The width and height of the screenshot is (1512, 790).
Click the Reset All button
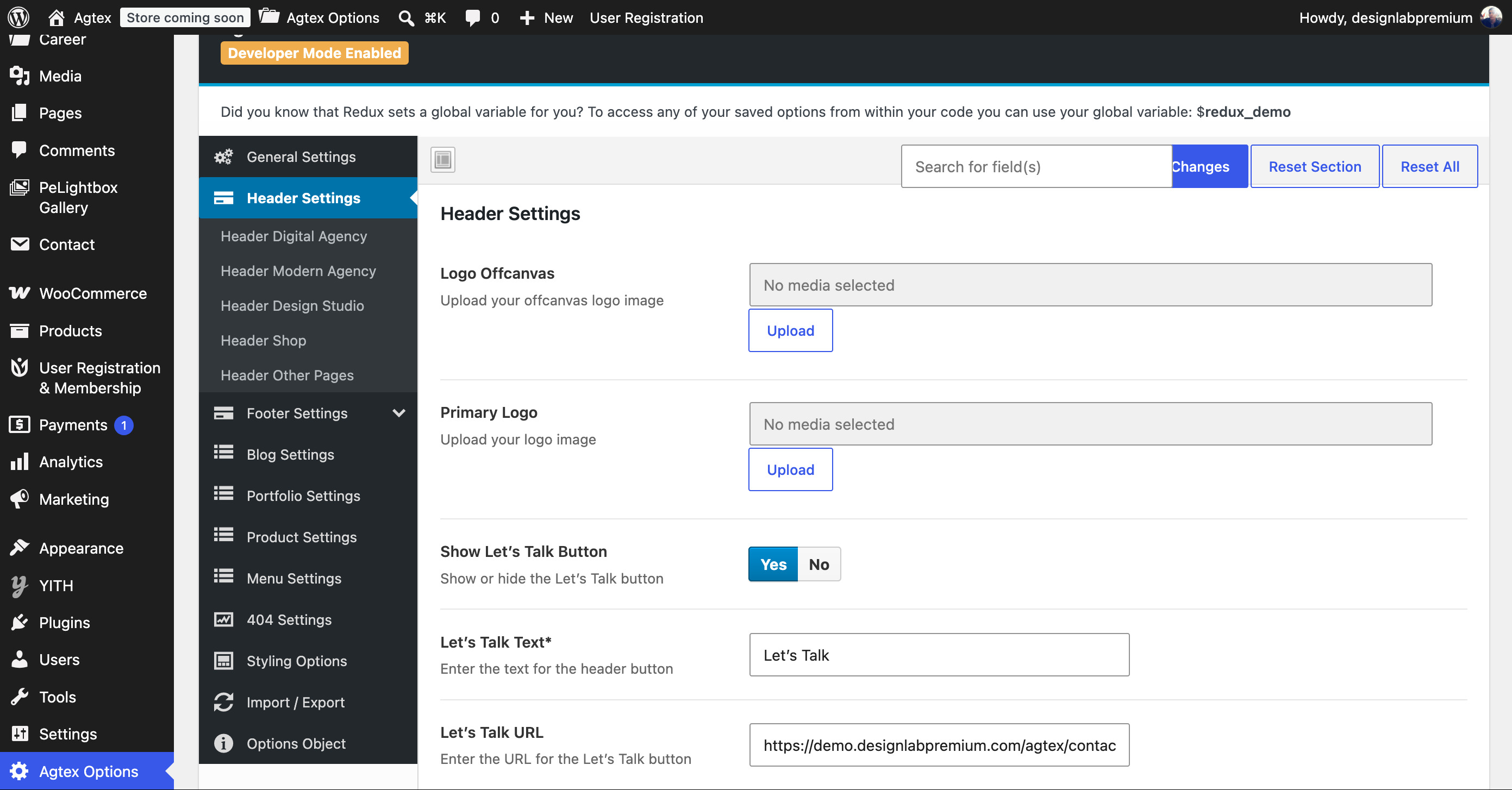(x=1430, y=167)
